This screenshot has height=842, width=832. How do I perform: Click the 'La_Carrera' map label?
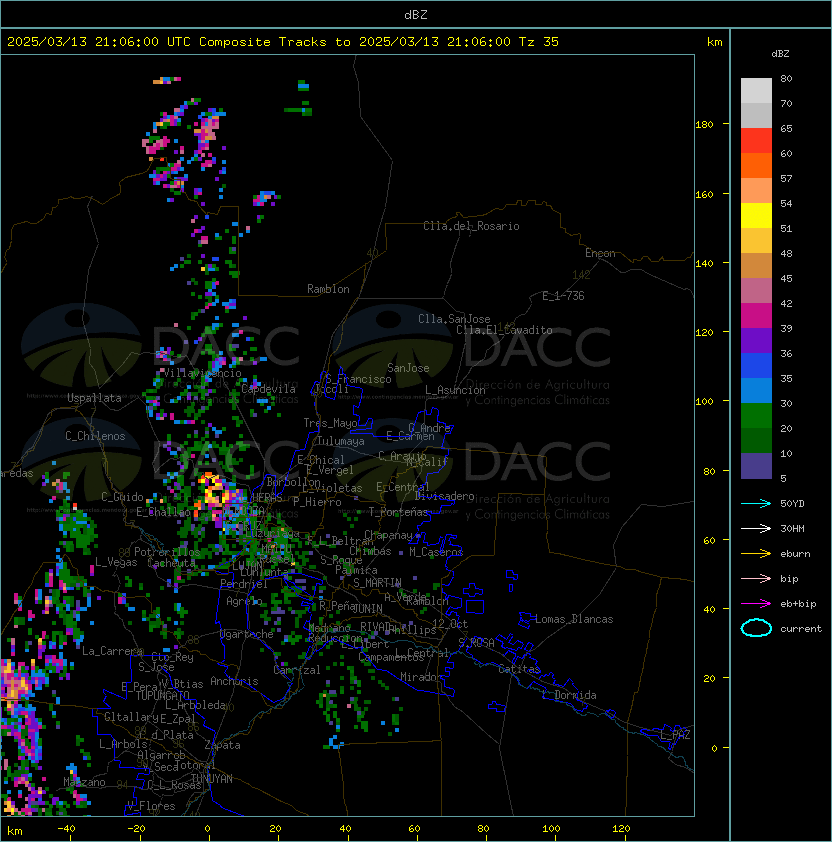(112, 651)
